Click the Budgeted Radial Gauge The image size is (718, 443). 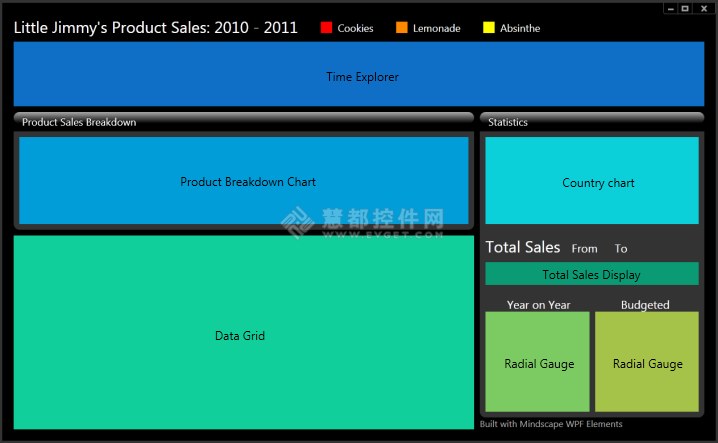tap(647, 362)
